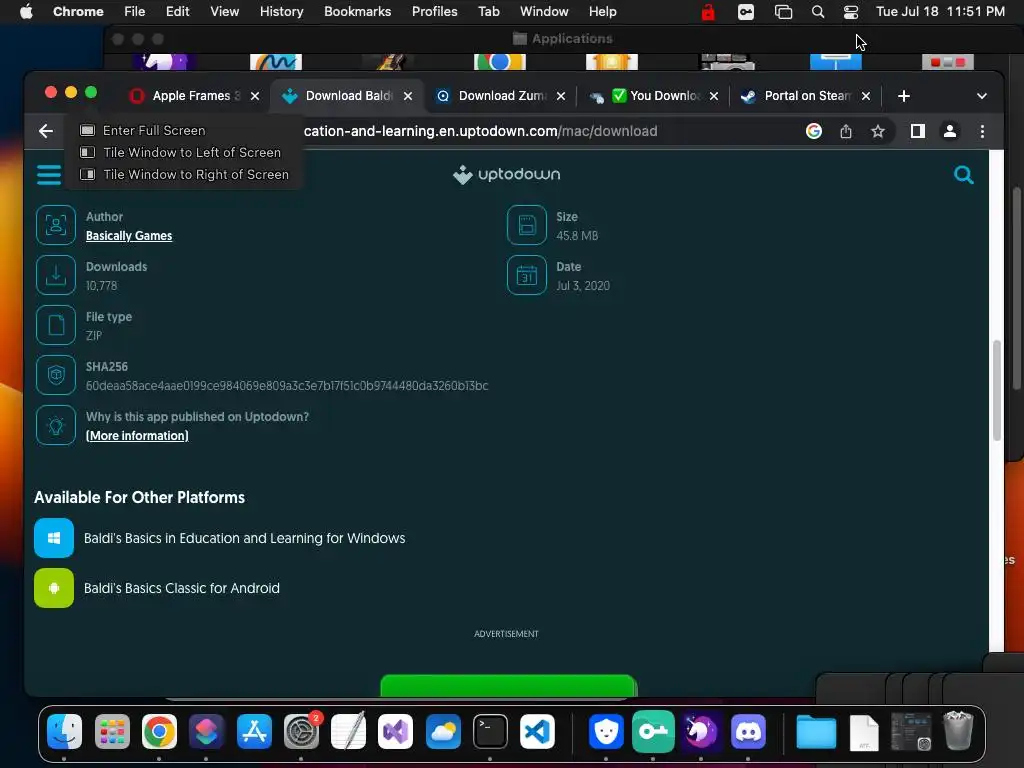Click the File type icon
1024x768 pixels.
click(x=56, y=325)
